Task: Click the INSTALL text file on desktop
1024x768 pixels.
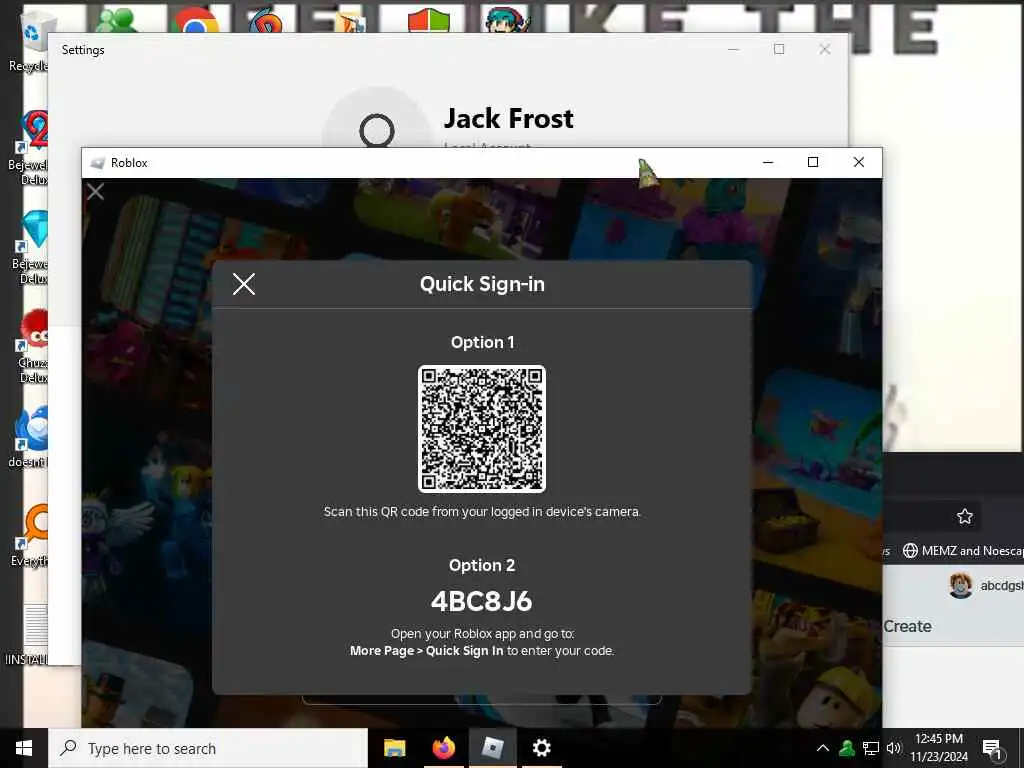Action: 27,635
